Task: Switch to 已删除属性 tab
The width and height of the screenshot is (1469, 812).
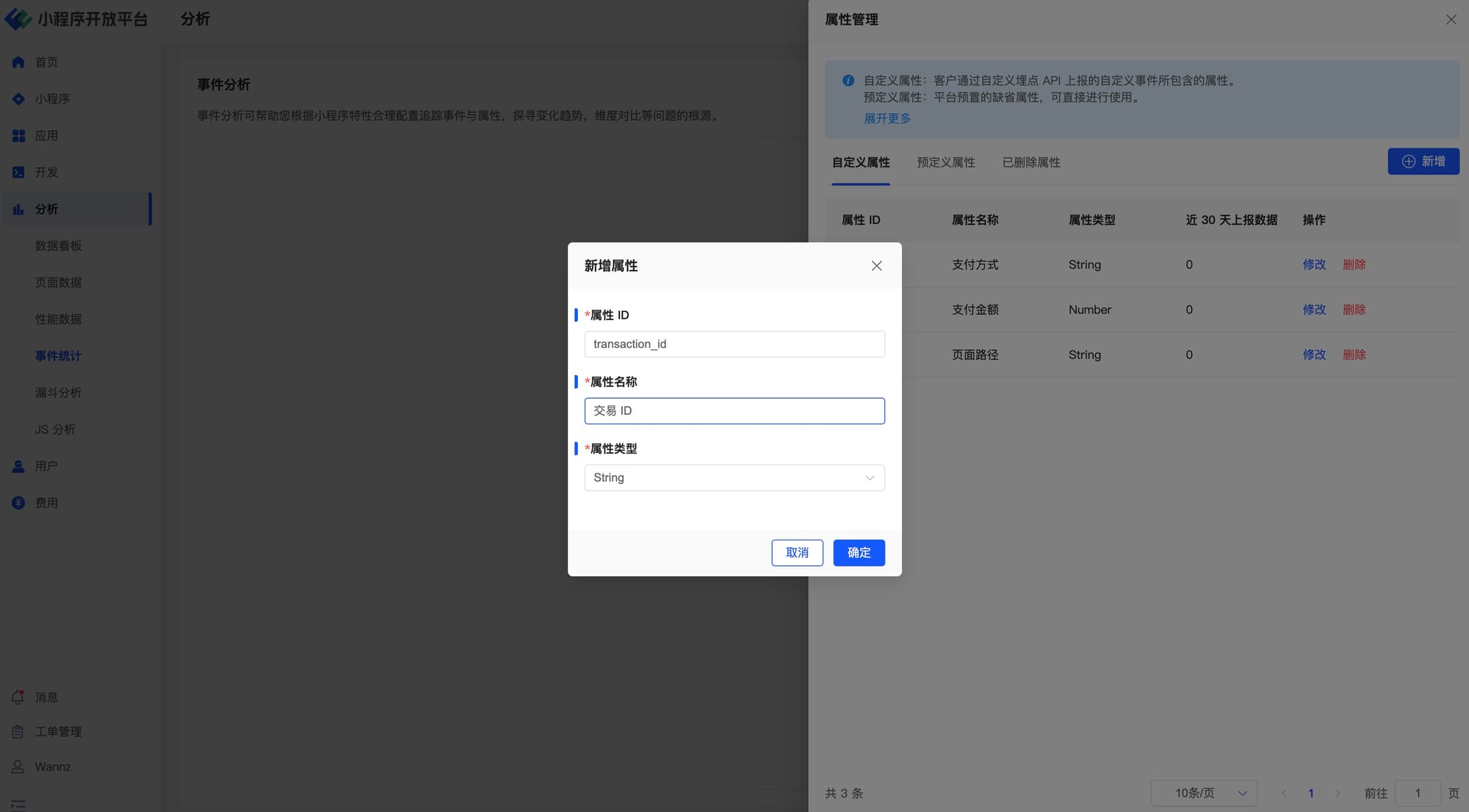Action: click(1031, 162)
